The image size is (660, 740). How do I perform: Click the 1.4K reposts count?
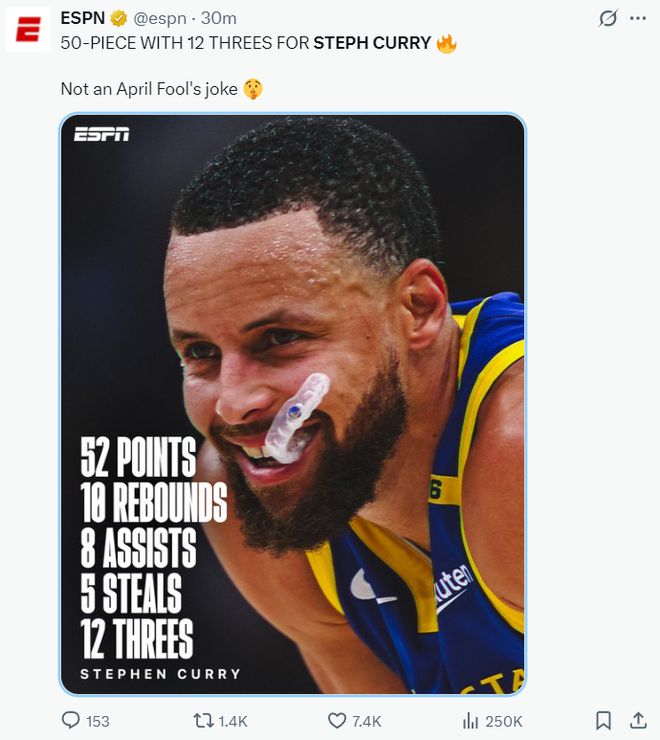[x=233, y=721]
